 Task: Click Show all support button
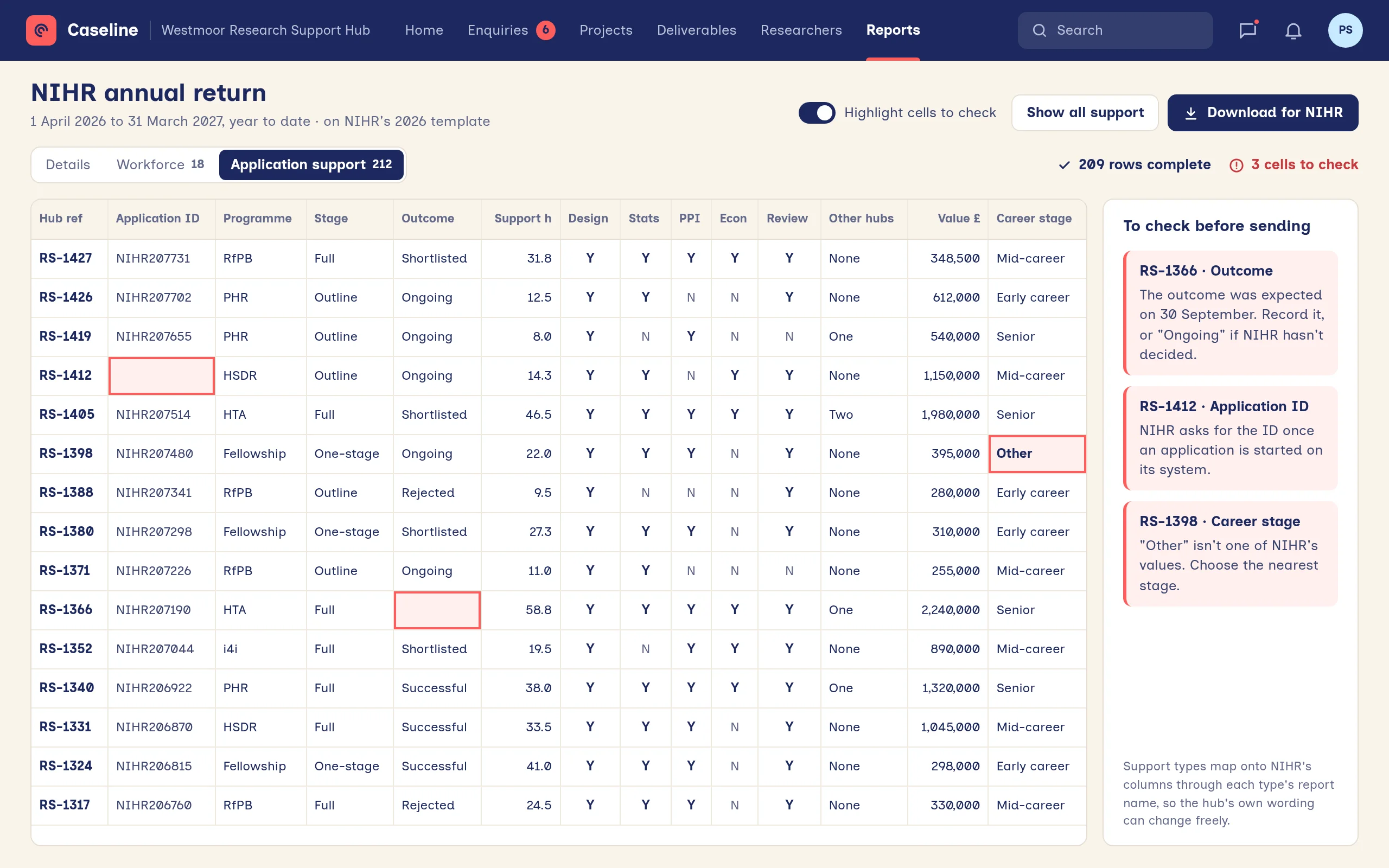1085,112
